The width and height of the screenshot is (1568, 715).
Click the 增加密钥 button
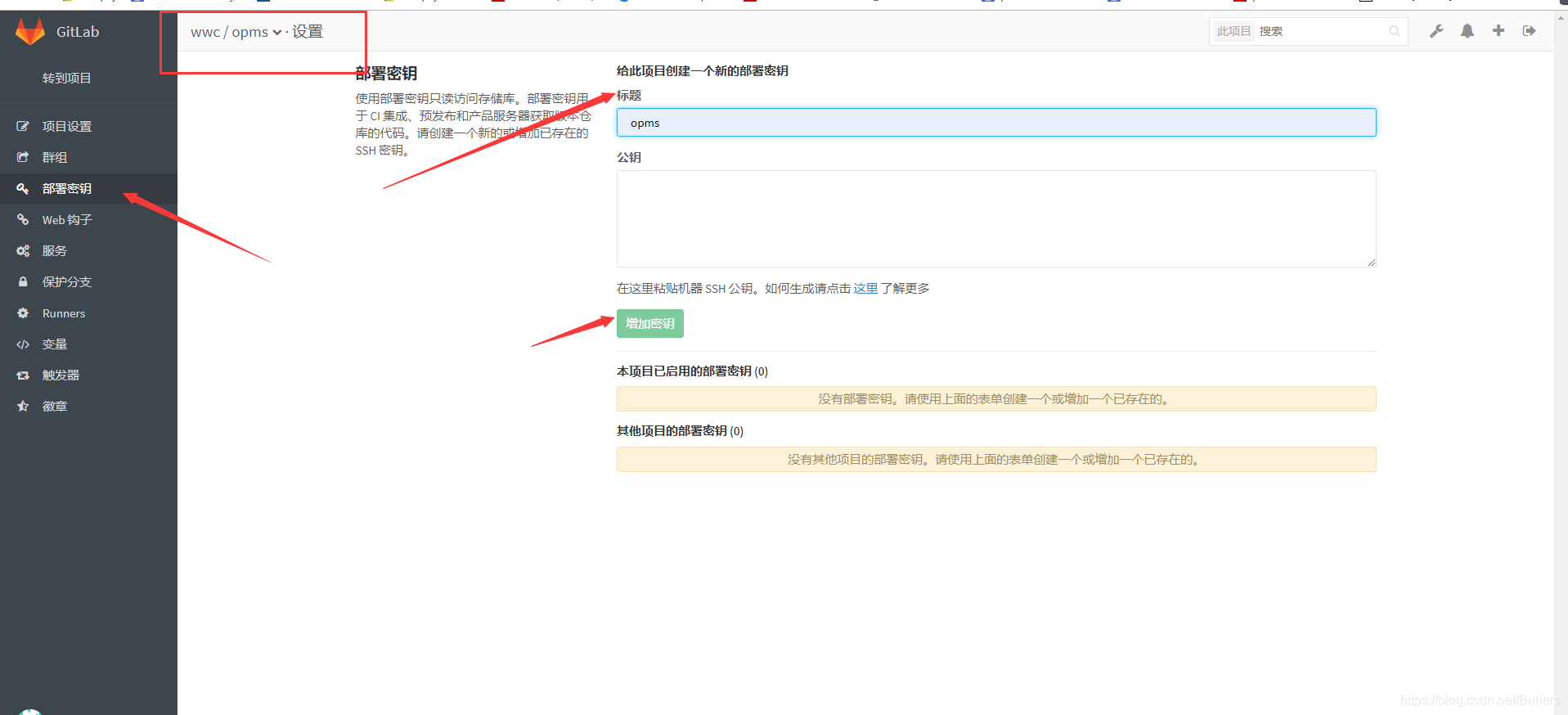coord(650,323)
